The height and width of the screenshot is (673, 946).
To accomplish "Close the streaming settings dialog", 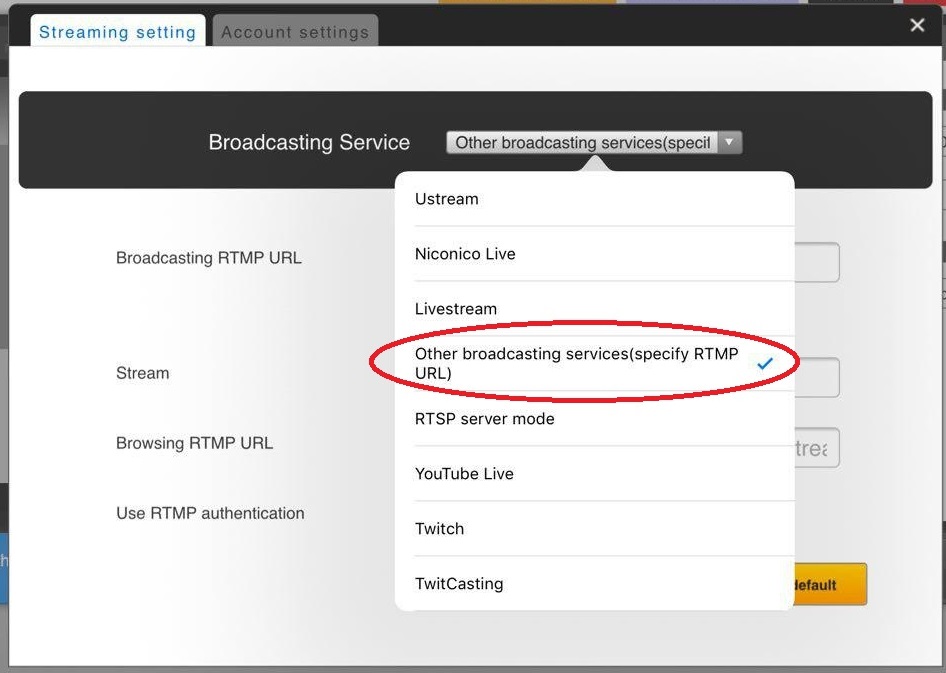I will point(917,25).
